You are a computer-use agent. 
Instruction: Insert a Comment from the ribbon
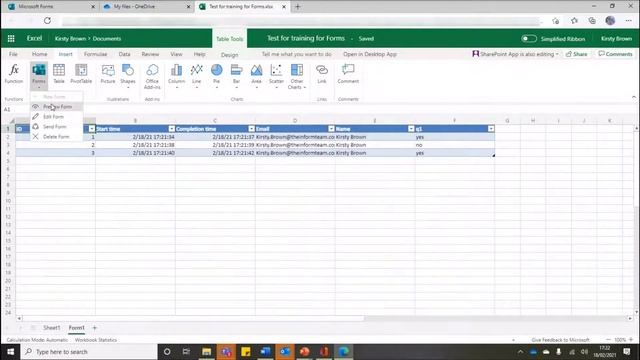[348, 74]
